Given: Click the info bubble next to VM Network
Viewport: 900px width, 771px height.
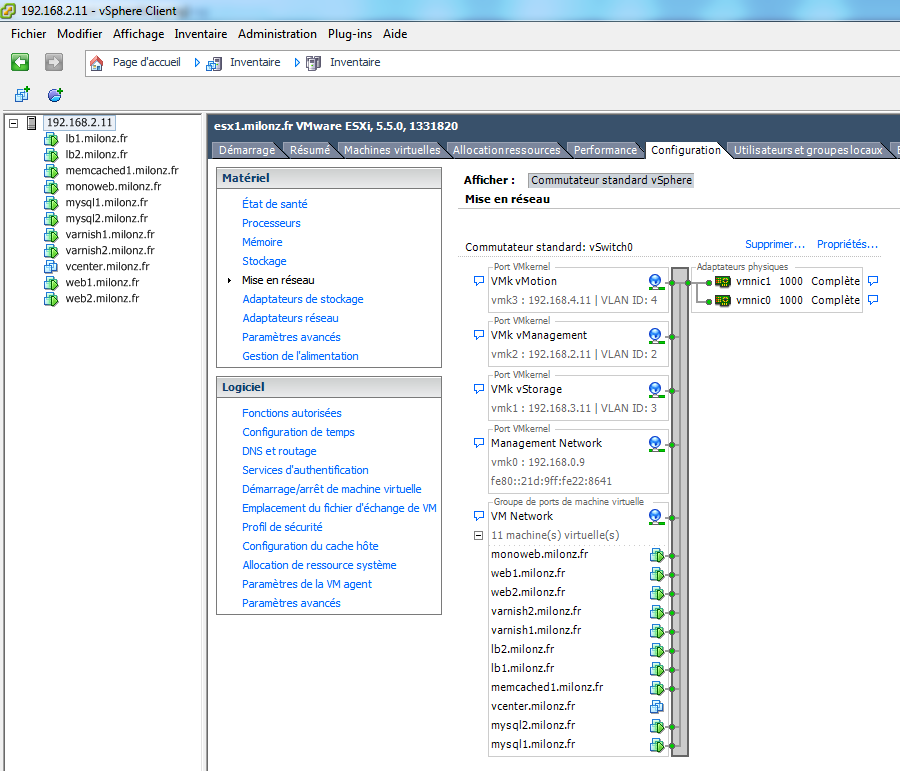Looking at the screenshot, I should [479, 516].
